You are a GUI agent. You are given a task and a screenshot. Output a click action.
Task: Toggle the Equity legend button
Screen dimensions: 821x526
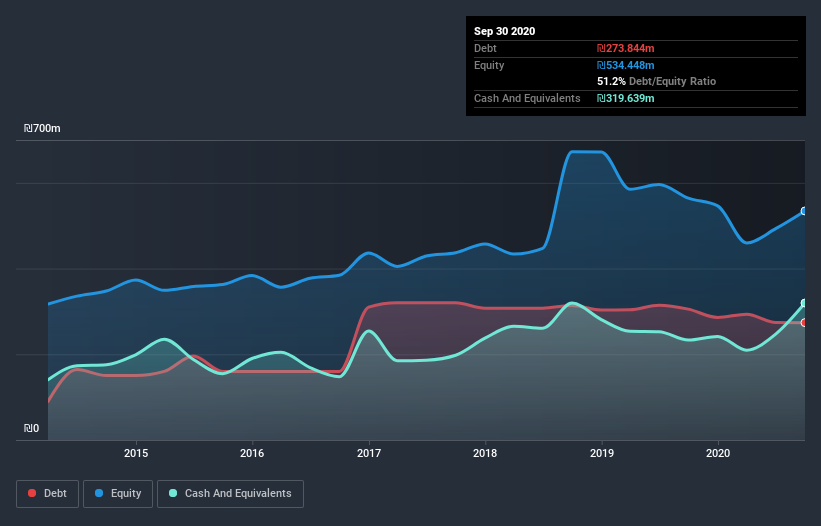[x=118, y=494]
